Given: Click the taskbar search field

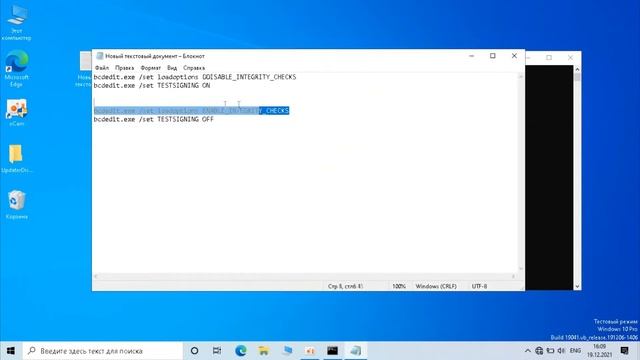Looking at the screenshot, I should [x=102, y=351].
